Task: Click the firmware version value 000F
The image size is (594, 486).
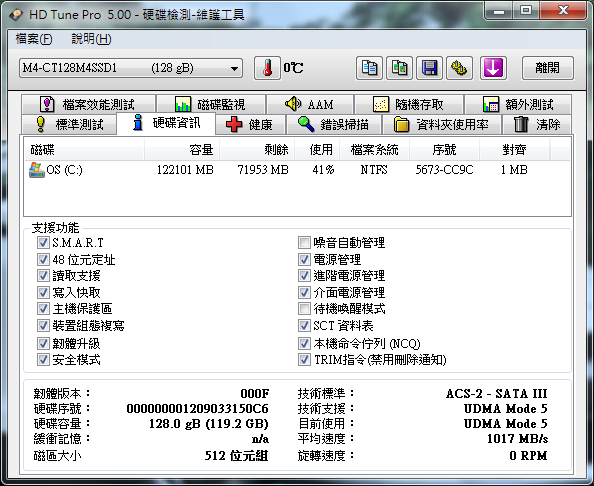Action: click(x=255, y=394)
